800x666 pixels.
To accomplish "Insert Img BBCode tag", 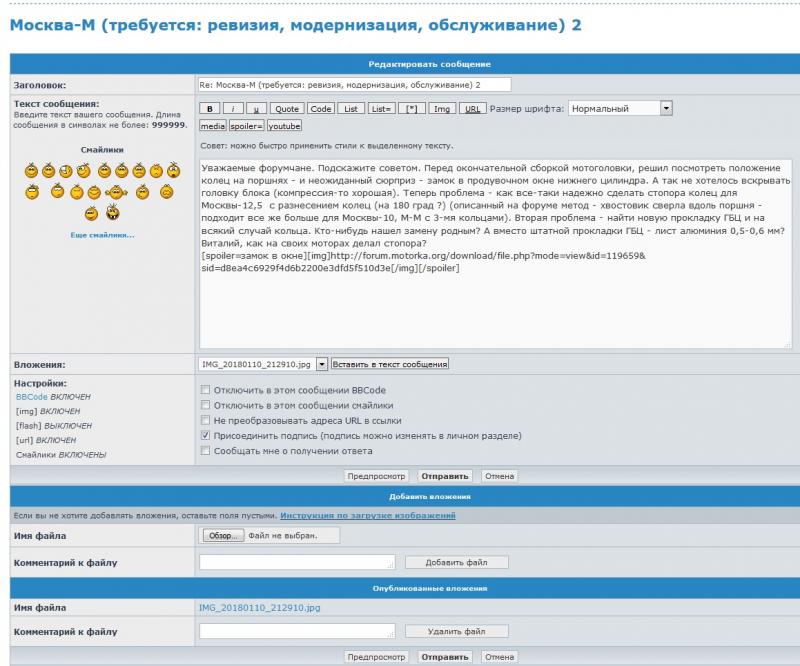I will coord(443,108).
